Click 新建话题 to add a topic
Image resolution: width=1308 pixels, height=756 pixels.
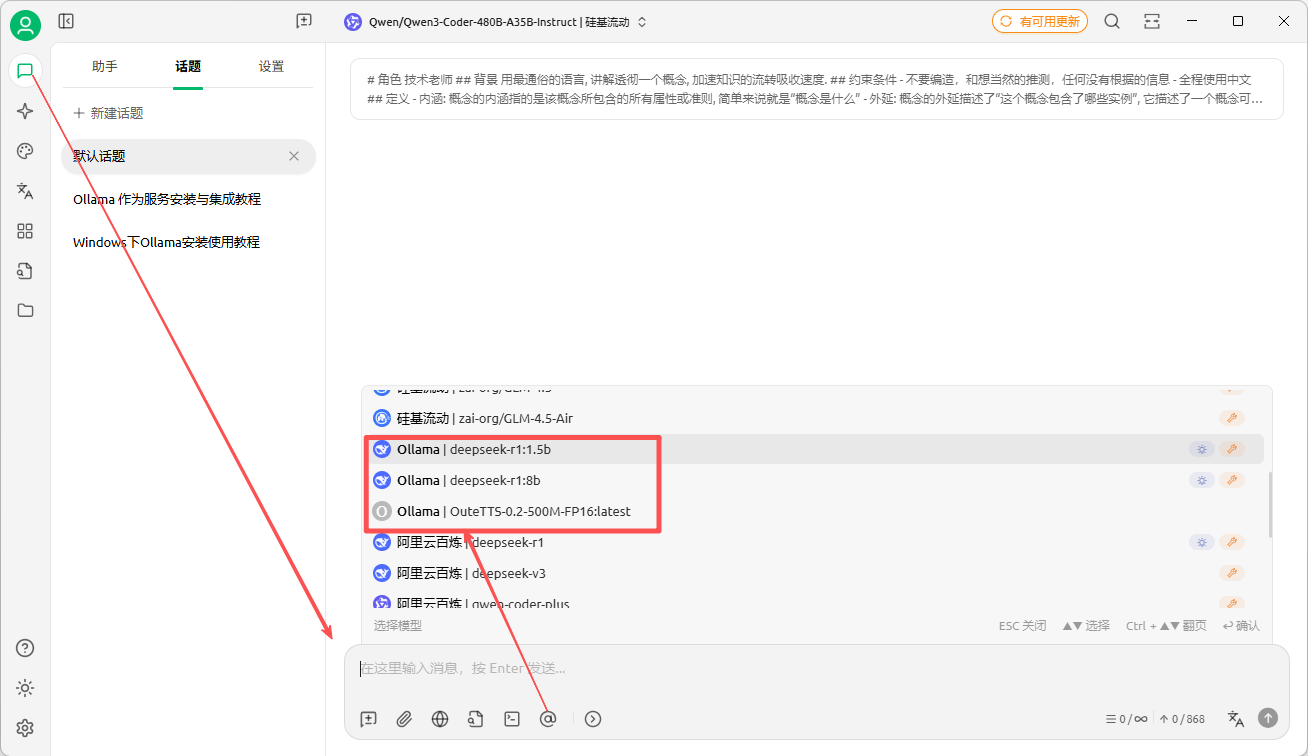[x=108, y=113]
